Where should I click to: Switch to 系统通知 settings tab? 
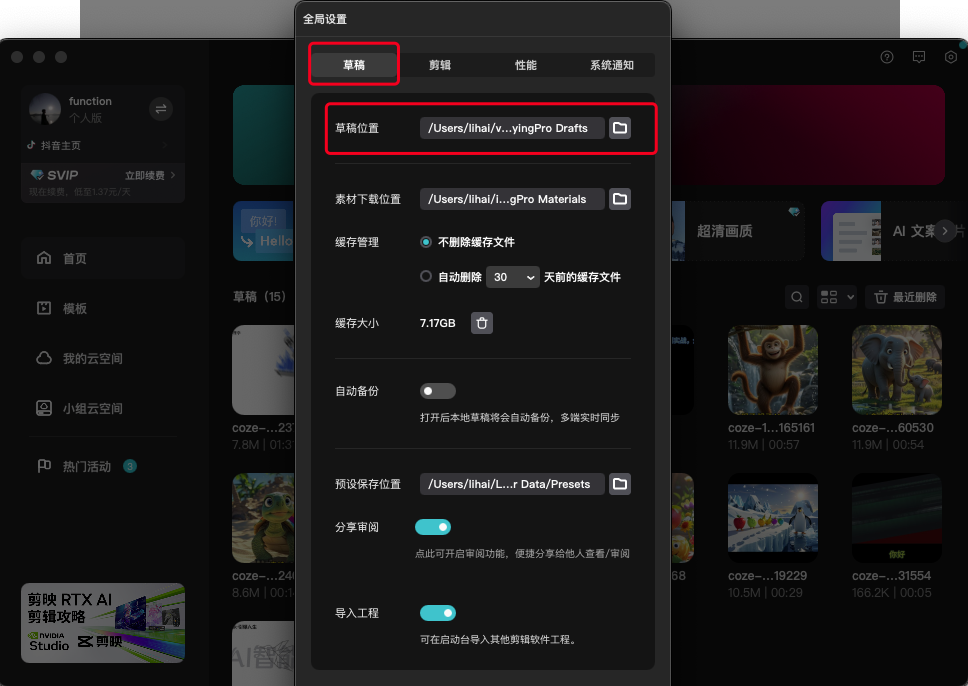pyautogui.click(x=612, y=65)
